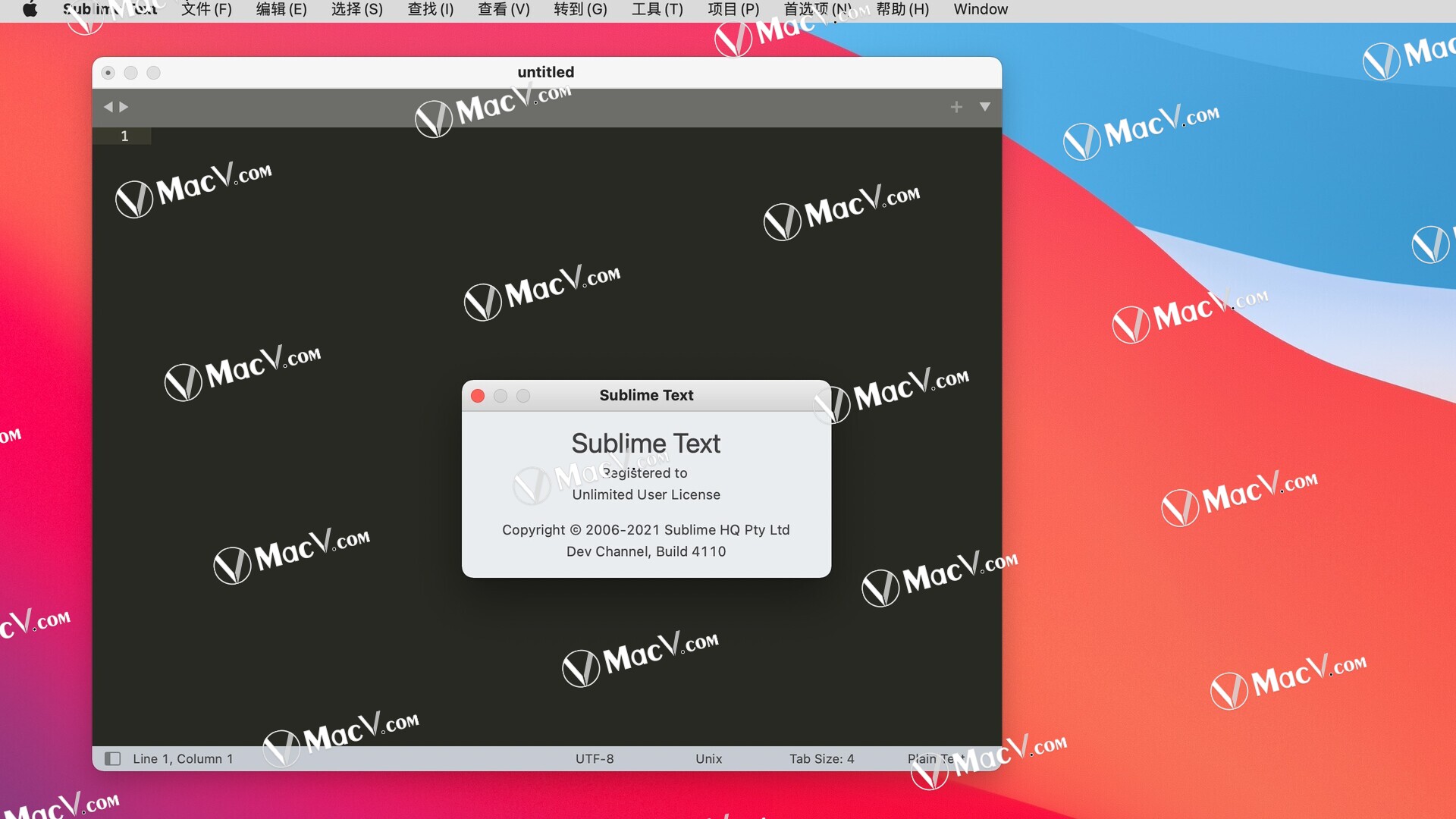Click the Apple menu icon
Screen dimensions: 1456x819
30,9
